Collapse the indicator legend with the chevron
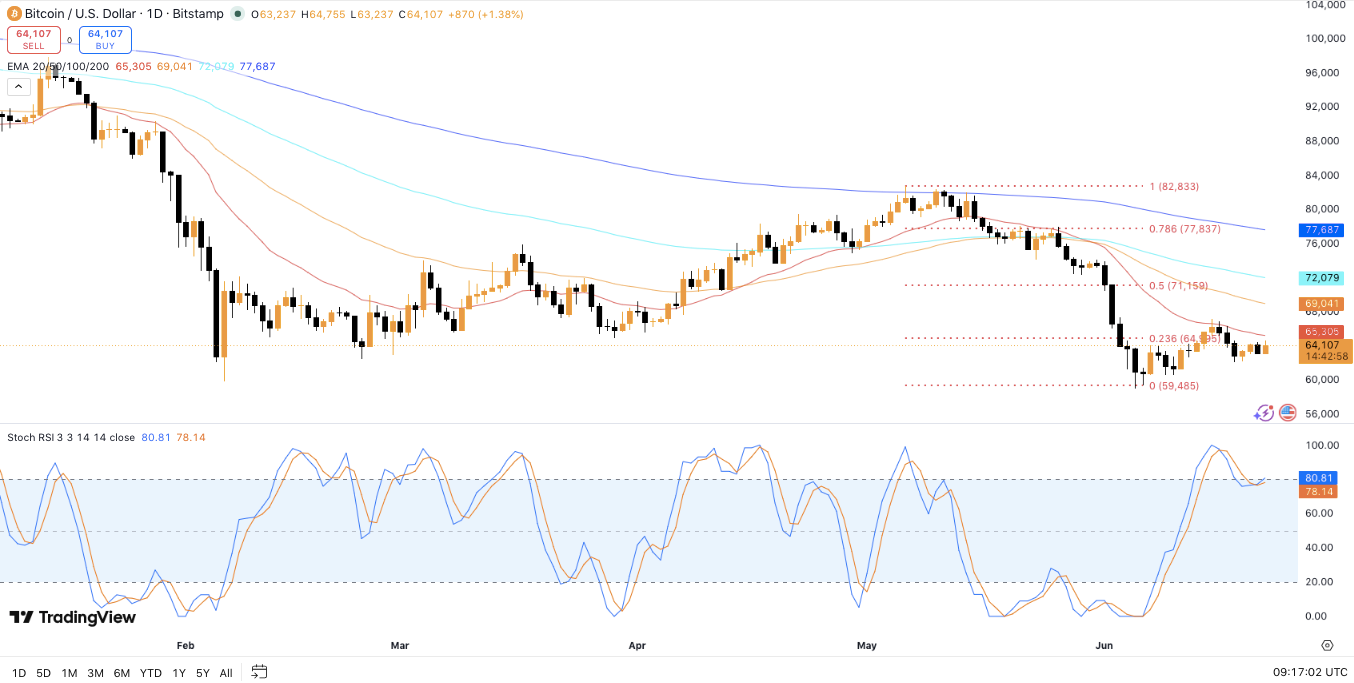The image size is (1354, 683). pos(19,87)
